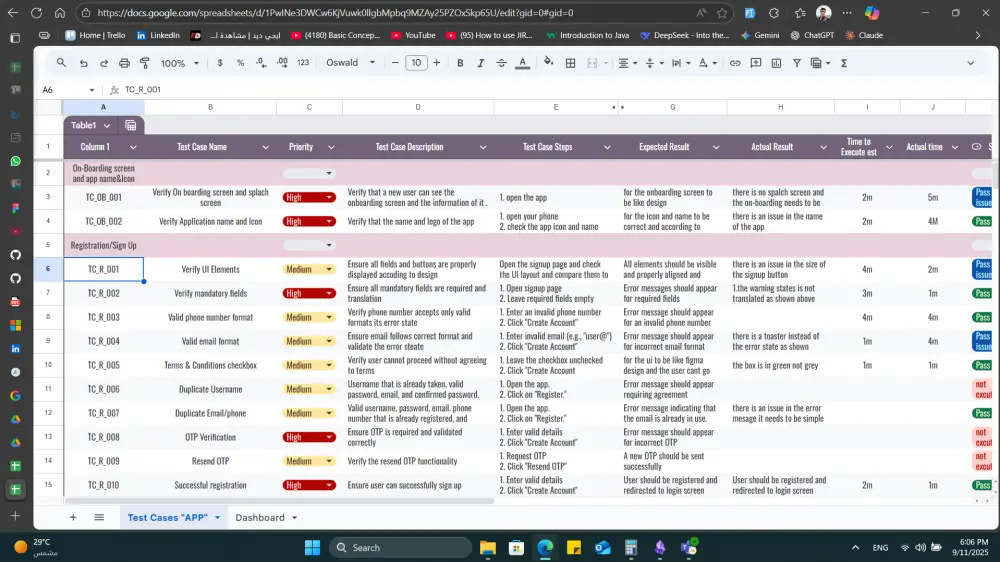
Task: Add a new sheet
Action: 73,517
